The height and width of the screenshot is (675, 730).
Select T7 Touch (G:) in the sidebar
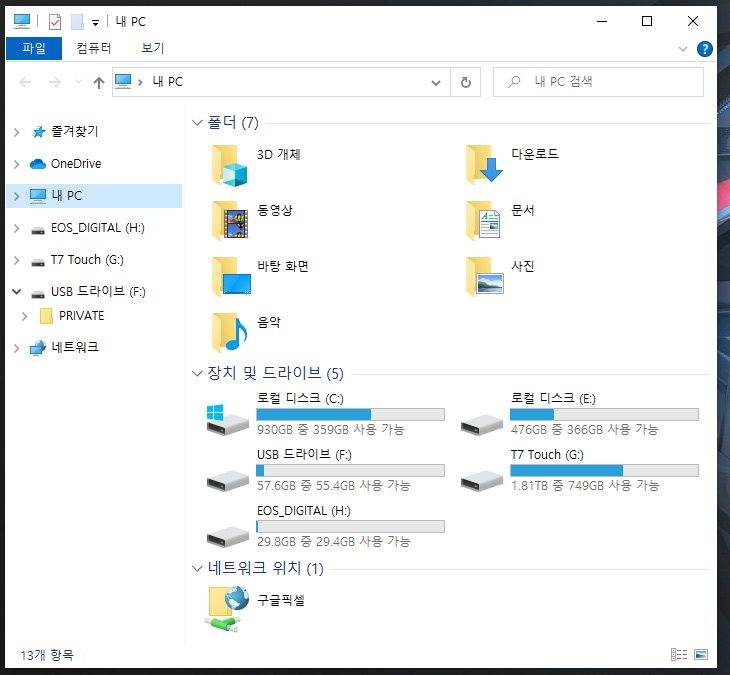point(87,260)
